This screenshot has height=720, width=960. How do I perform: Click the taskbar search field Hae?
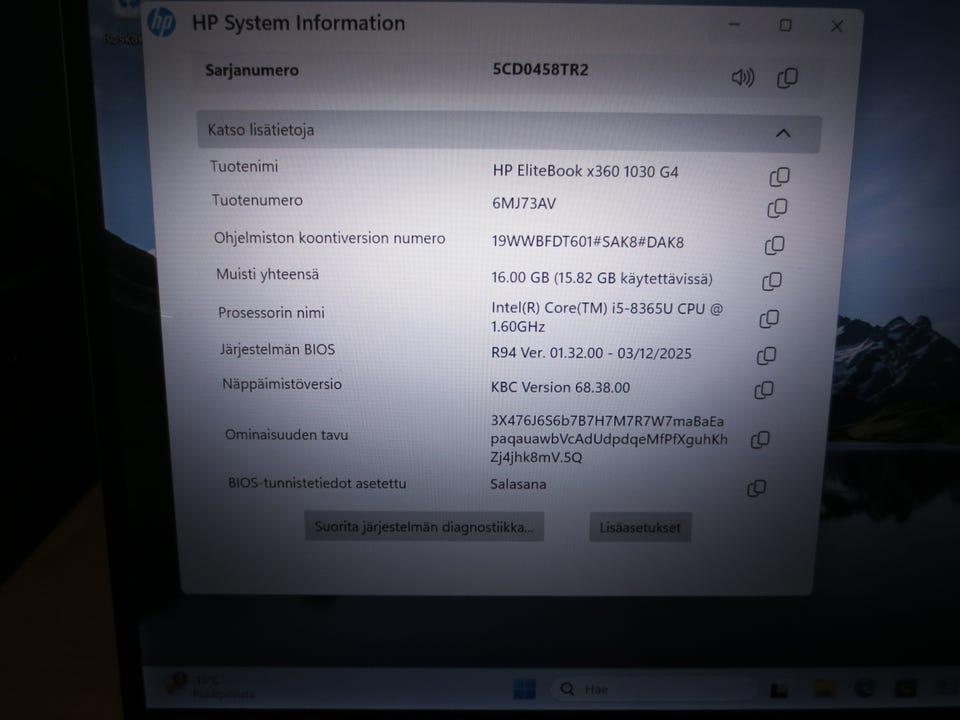[654, 689]
